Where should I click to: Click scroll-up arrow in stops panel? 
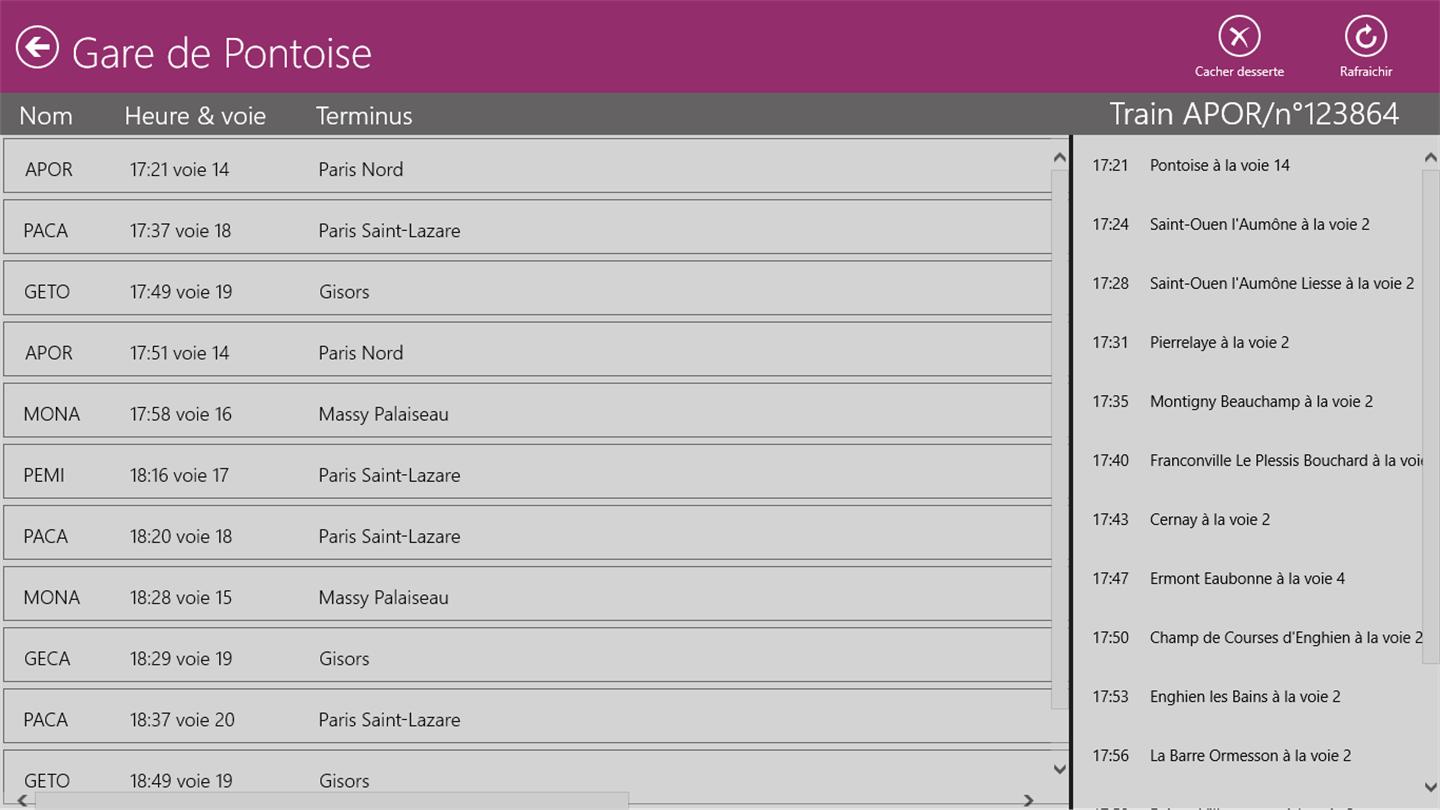click(x=1430, y=158)
